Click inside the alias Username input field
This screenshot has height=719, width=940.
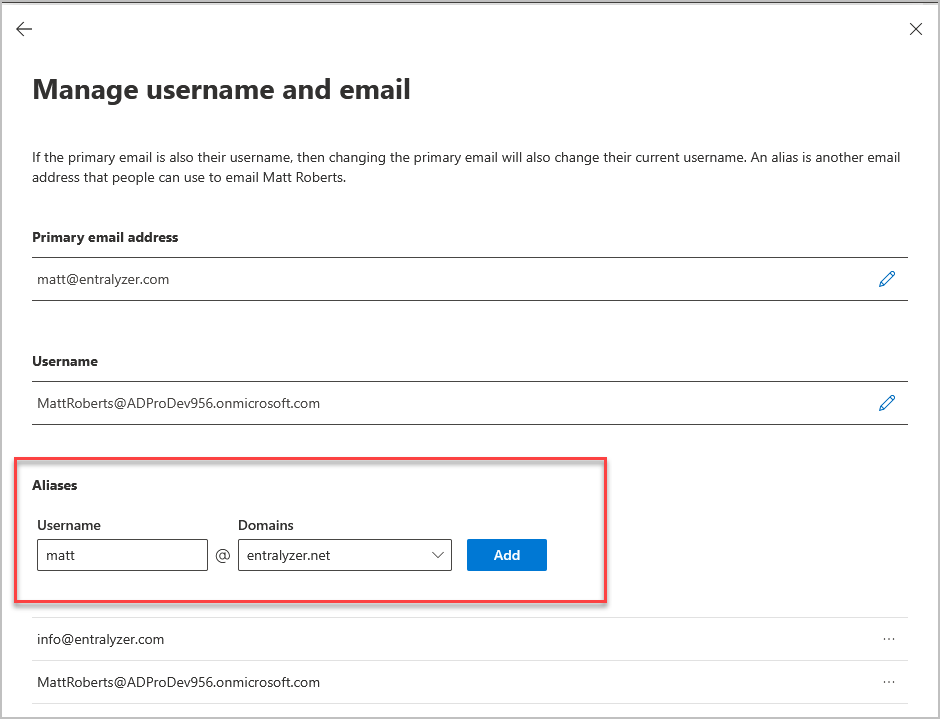122,555
